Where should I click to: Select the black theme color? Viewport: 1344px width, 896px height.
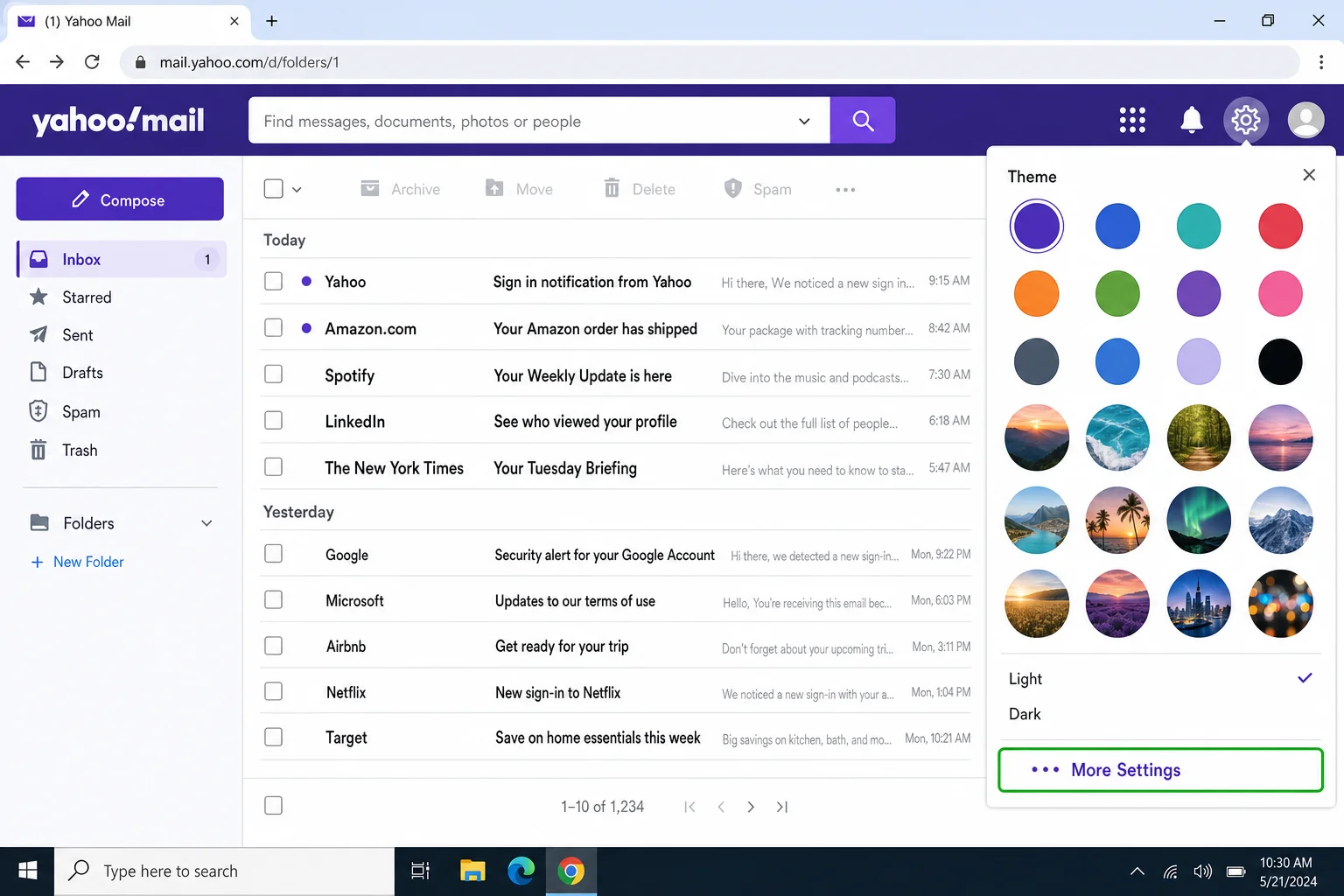[x=1280, y=361]
